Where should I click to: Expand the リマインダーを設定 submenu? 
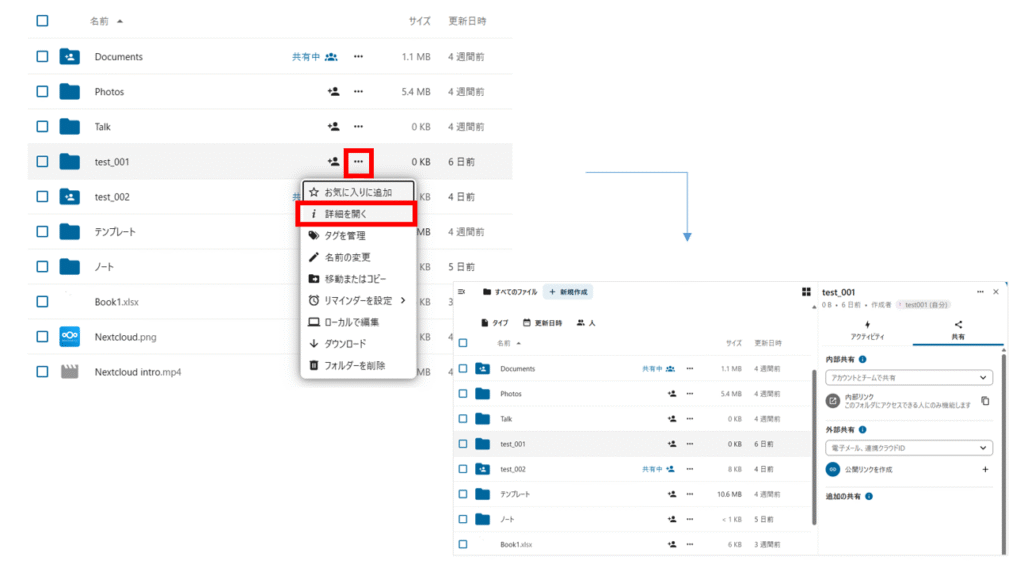[358, 300]
